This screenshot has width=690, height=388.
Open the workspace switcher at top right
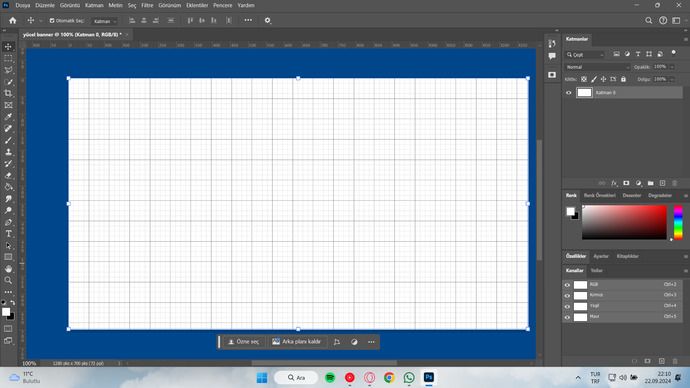(x=676, y=20)
